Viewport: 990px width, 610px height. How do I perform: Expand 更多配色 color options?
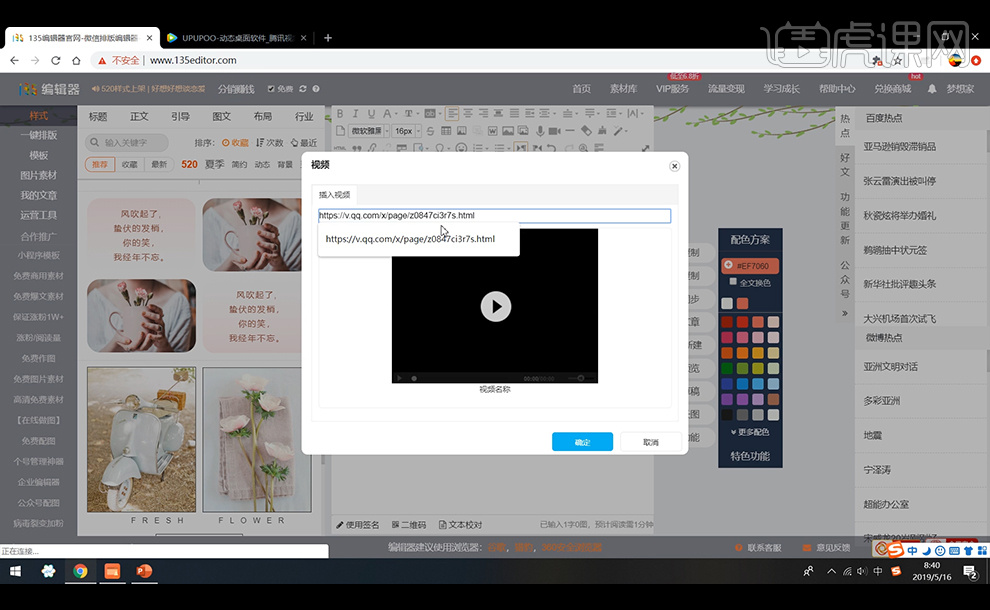(750, 432)
